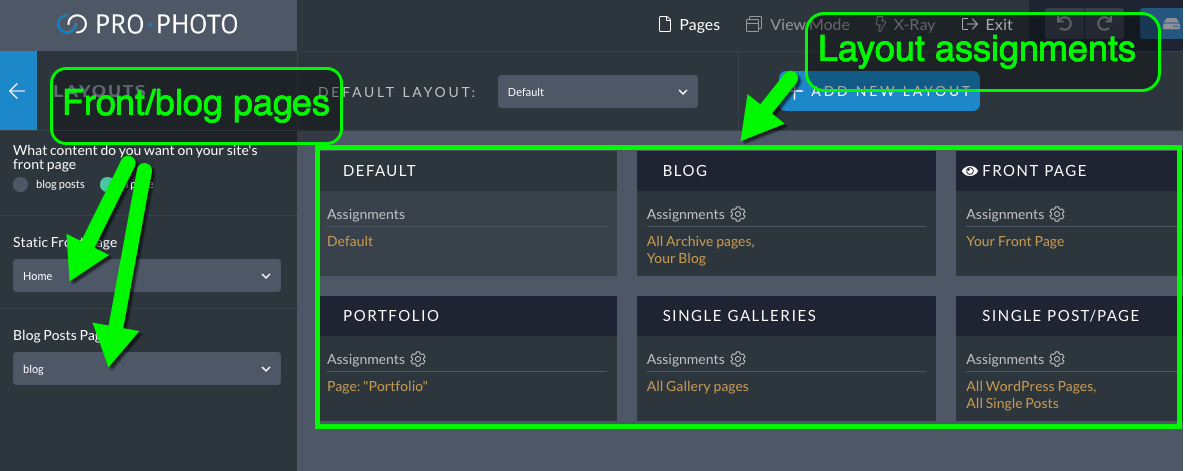Open the Pages menu

(688, 24)
